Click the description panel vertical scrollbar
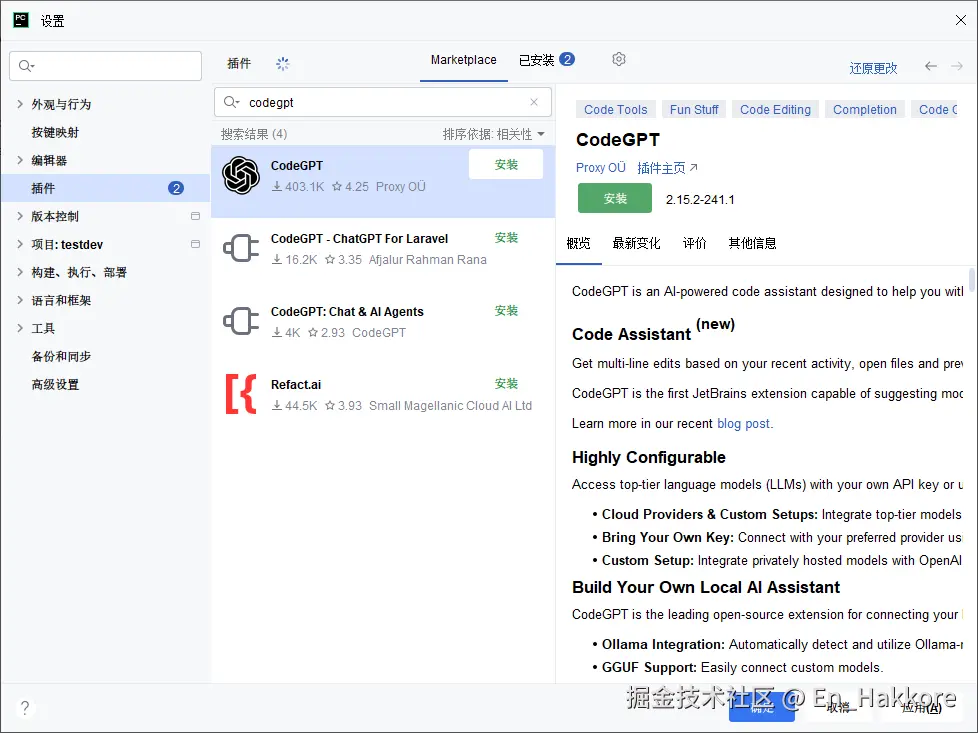 pos(971,279)
